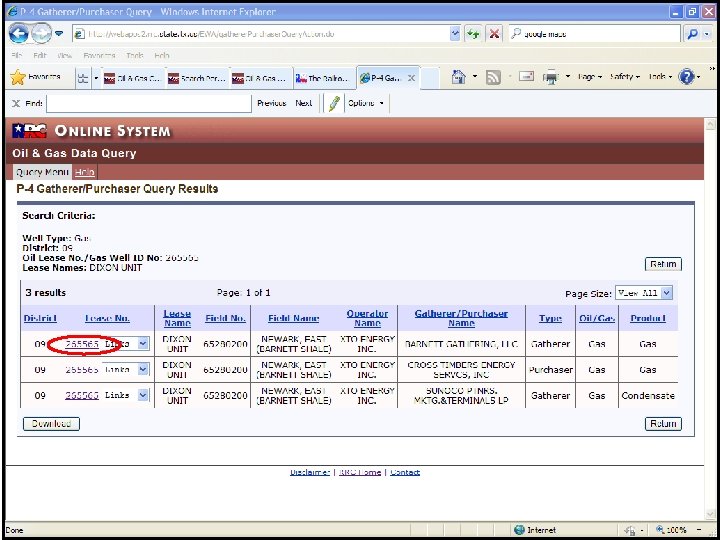Click the browser Back arrow button
This screenshot has height=540, width=720.
point(19,34)
